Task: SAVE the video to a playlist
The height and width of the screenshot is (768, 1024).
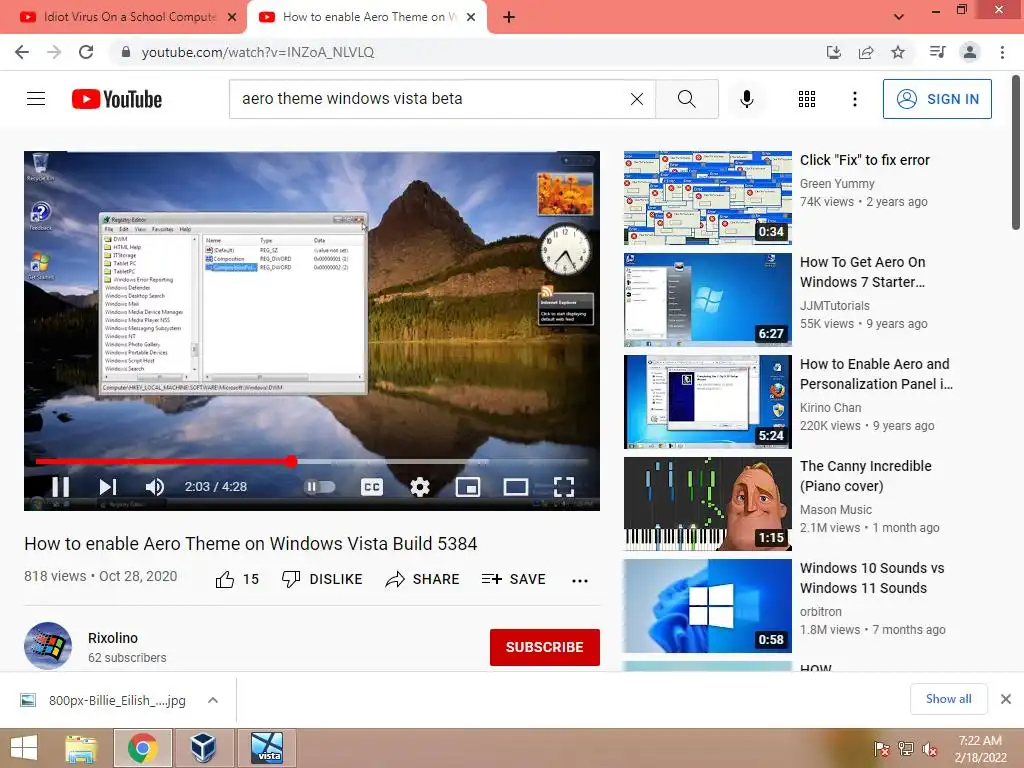Action: click(x=513, y=579)
